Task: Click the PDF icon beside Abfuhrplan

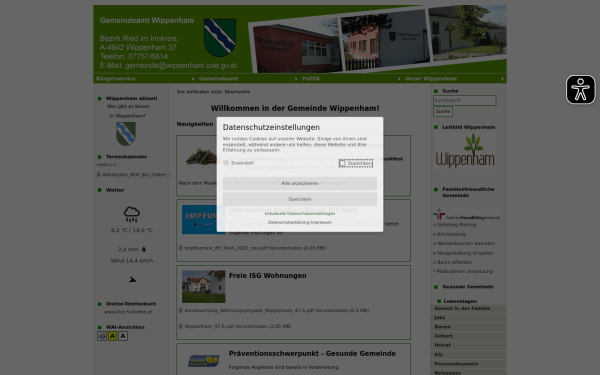Action: pyautogui.click(x=99, y=174)
